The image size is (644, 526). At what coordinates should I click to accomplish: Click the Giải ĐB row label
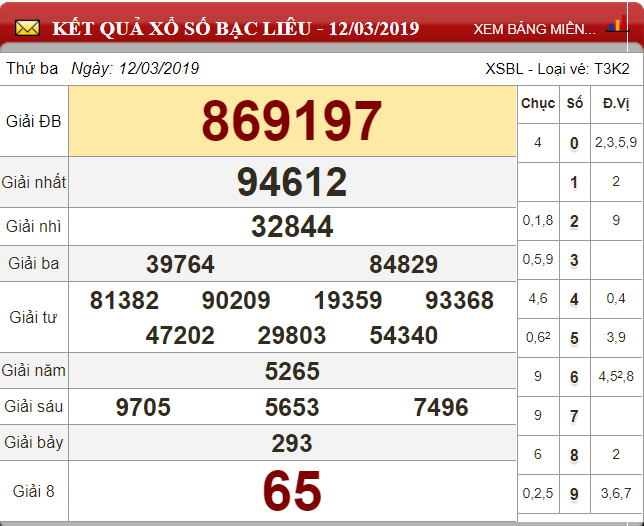[34, 122]
